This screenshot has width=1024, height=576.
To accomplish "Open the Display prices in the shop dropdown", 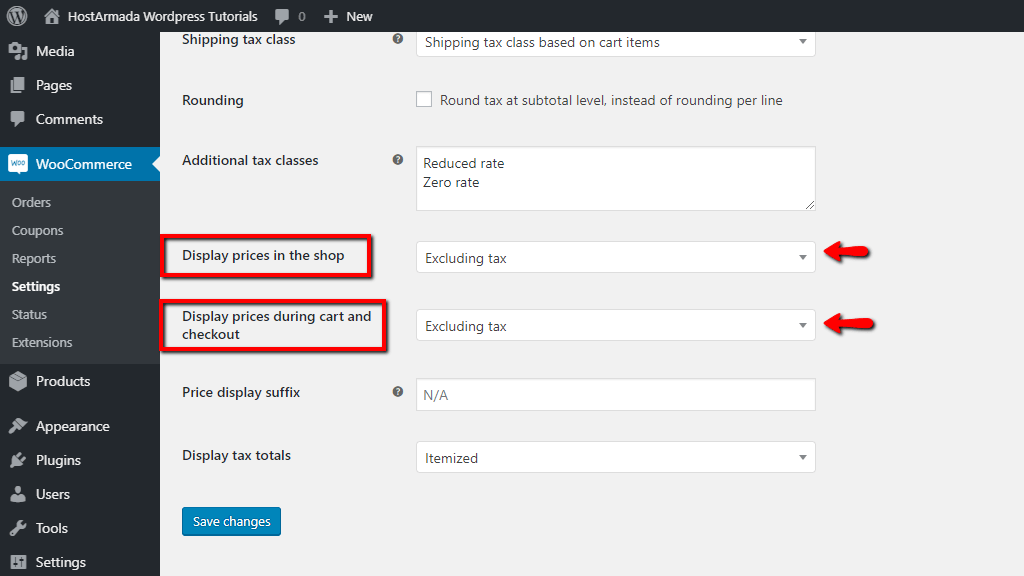I will 615,258.
